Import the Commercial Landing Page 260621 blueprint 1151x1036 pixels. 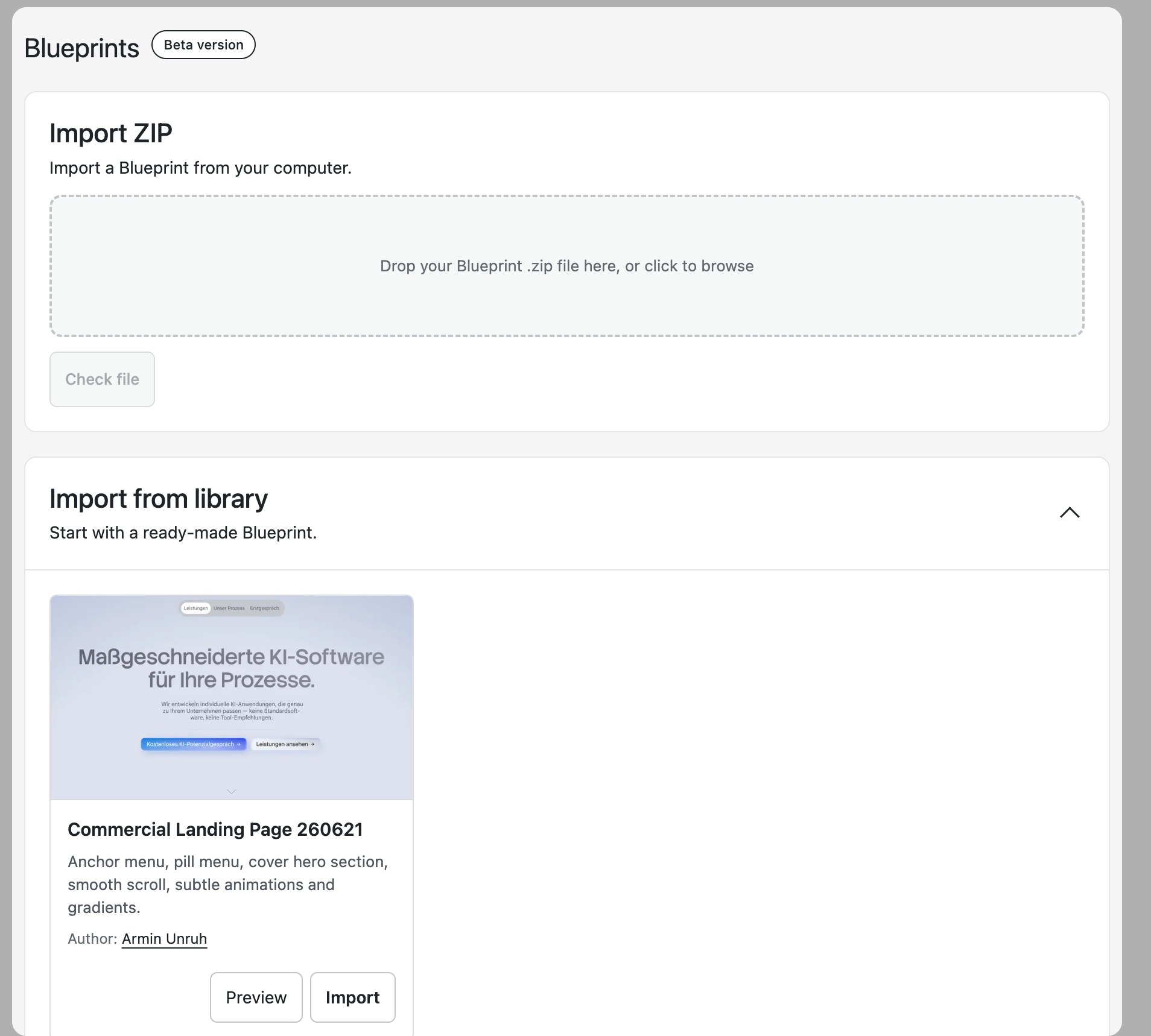(352, 997)
